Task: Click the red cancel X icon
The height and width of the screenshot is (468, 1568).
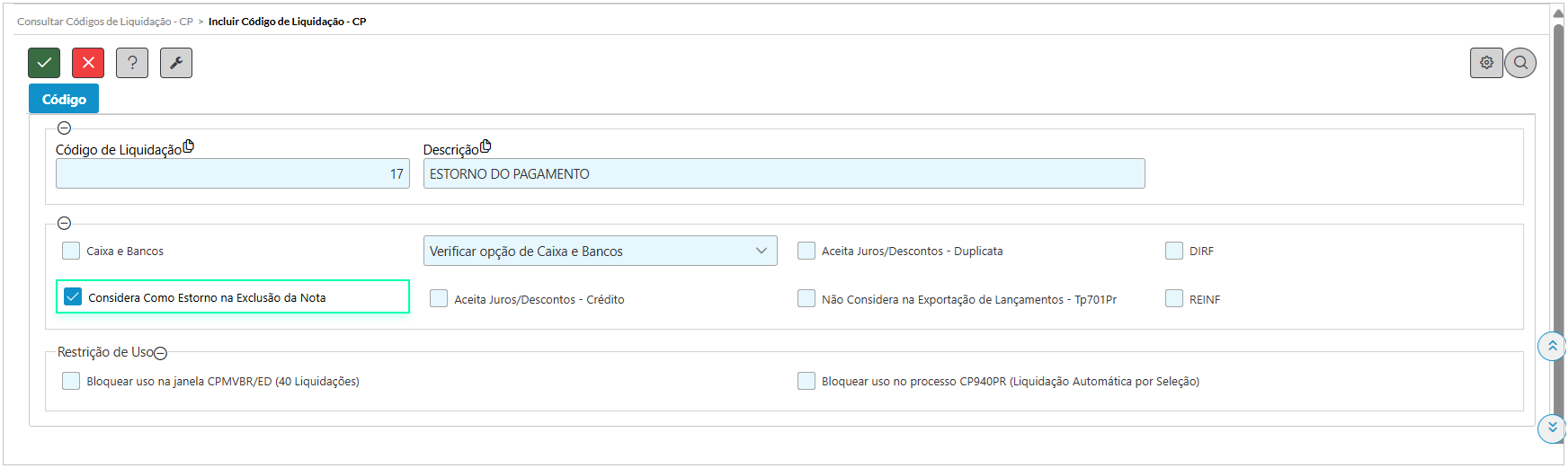Action: (88, 63)
